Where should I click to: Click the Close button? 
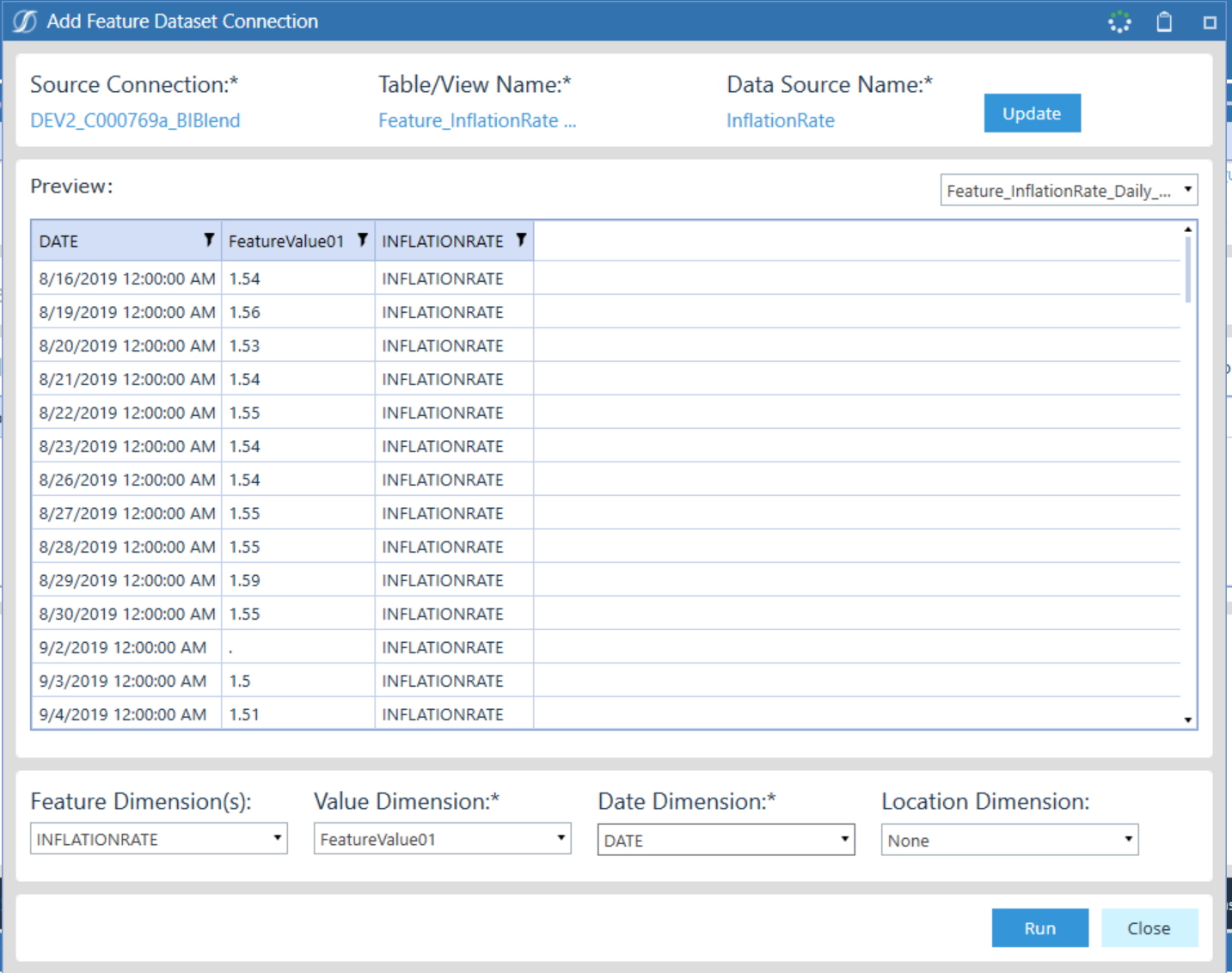click(x=1149, y=927)
